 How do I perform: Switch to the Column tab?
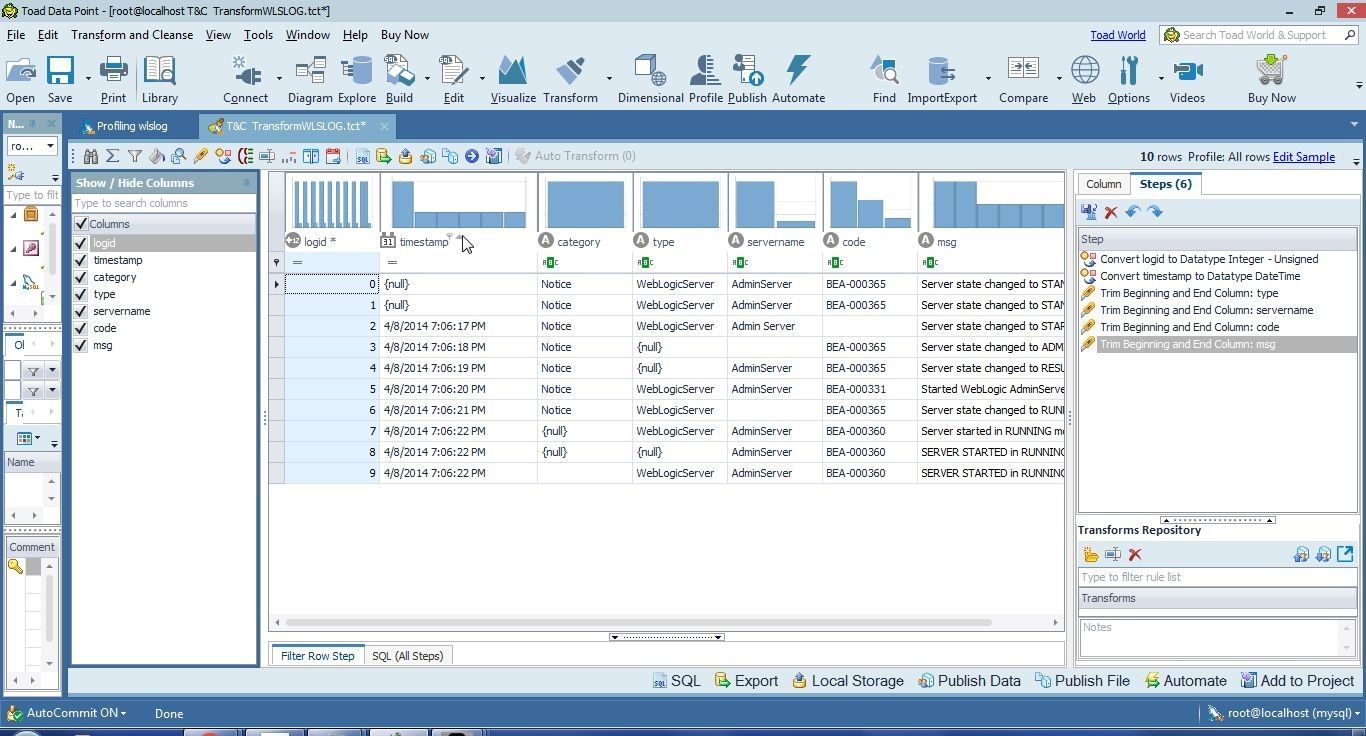[x=1103, y=184]
